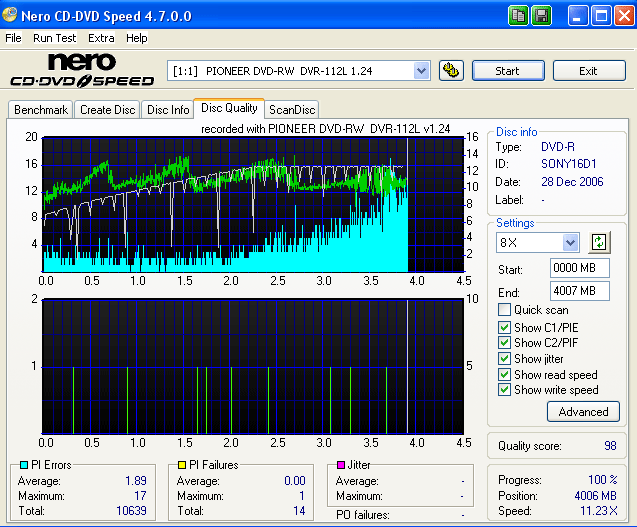Open the Help menu
This screenshot has height=527, width=637.
tap(136, 38)
